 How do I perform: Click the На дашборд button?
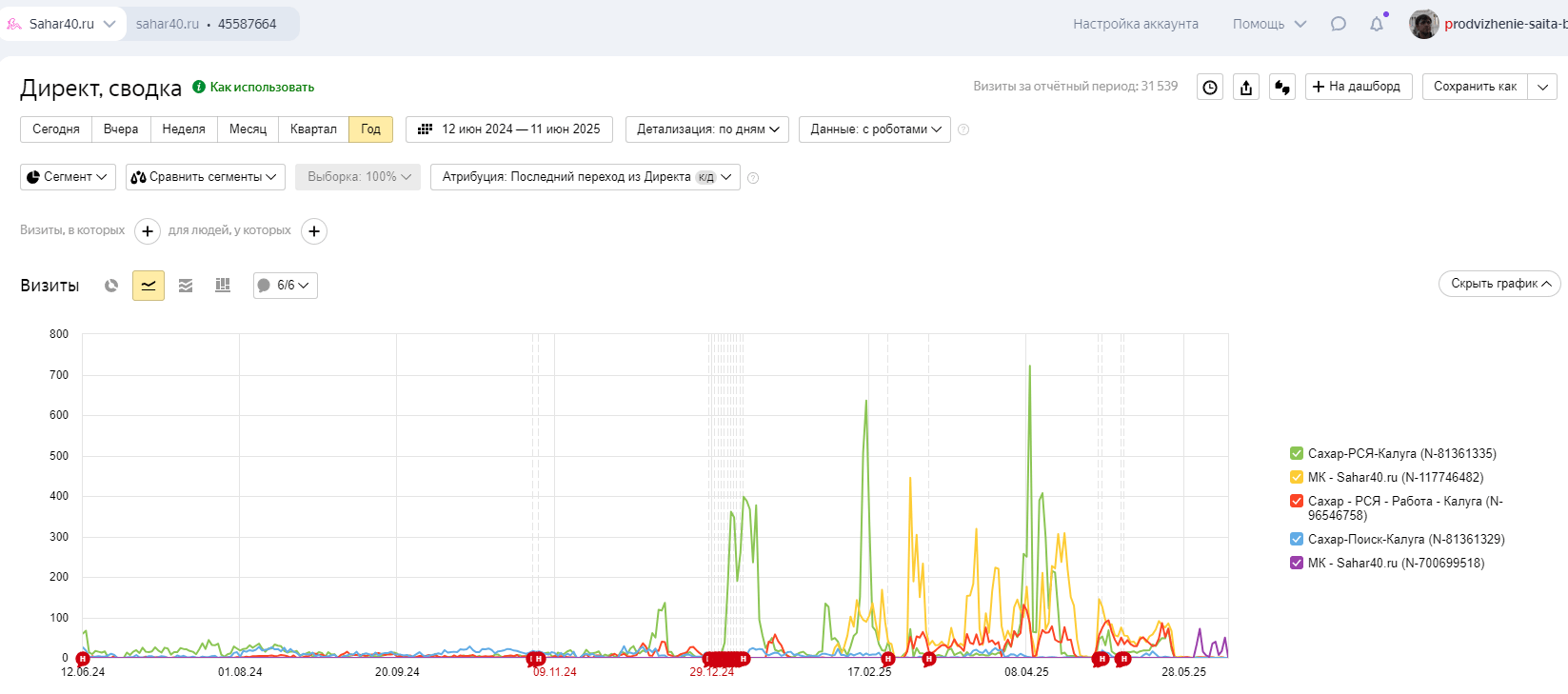tap(1357, 87)
